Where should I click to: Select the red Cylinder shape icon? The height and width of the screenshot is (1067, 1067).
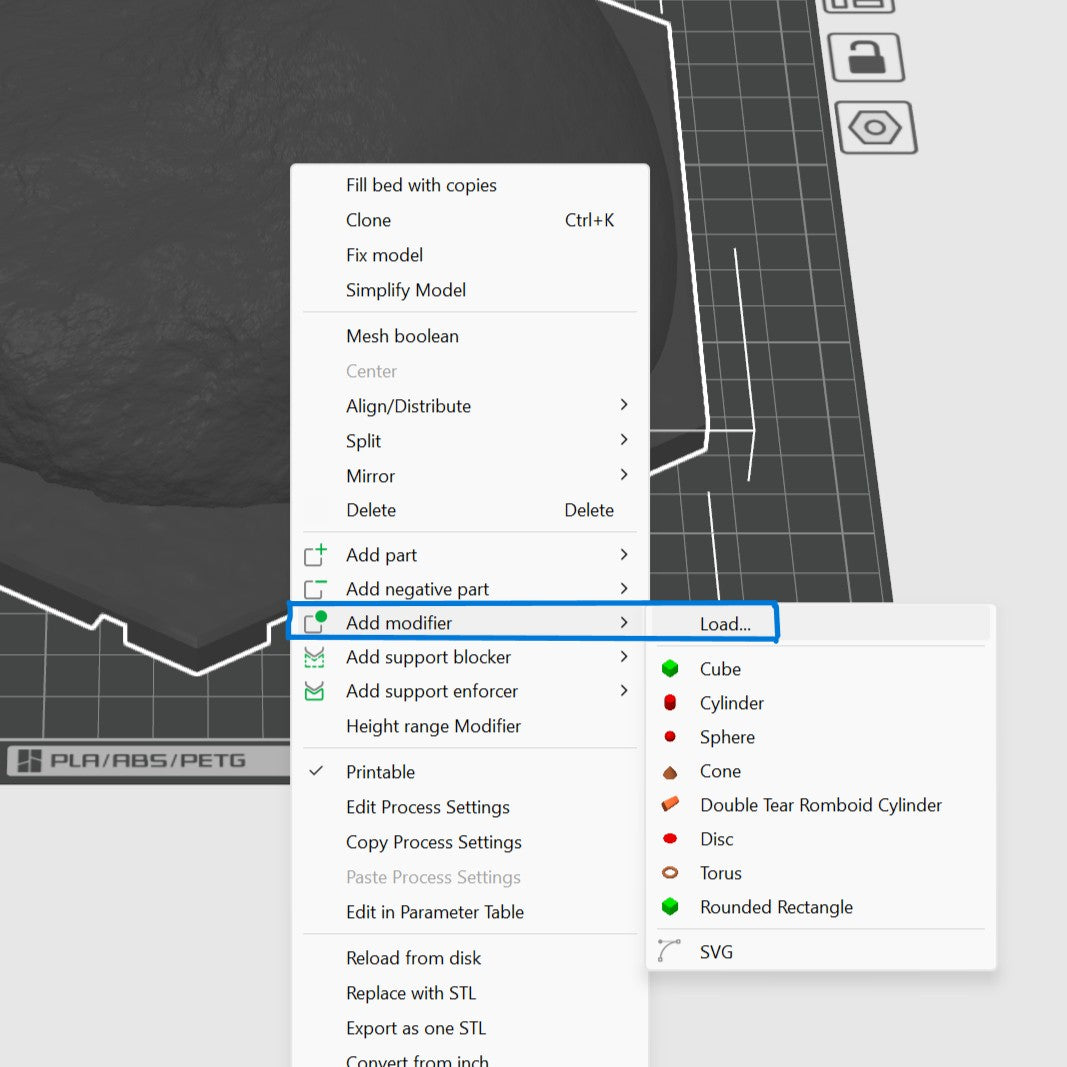tap(670, 703)
